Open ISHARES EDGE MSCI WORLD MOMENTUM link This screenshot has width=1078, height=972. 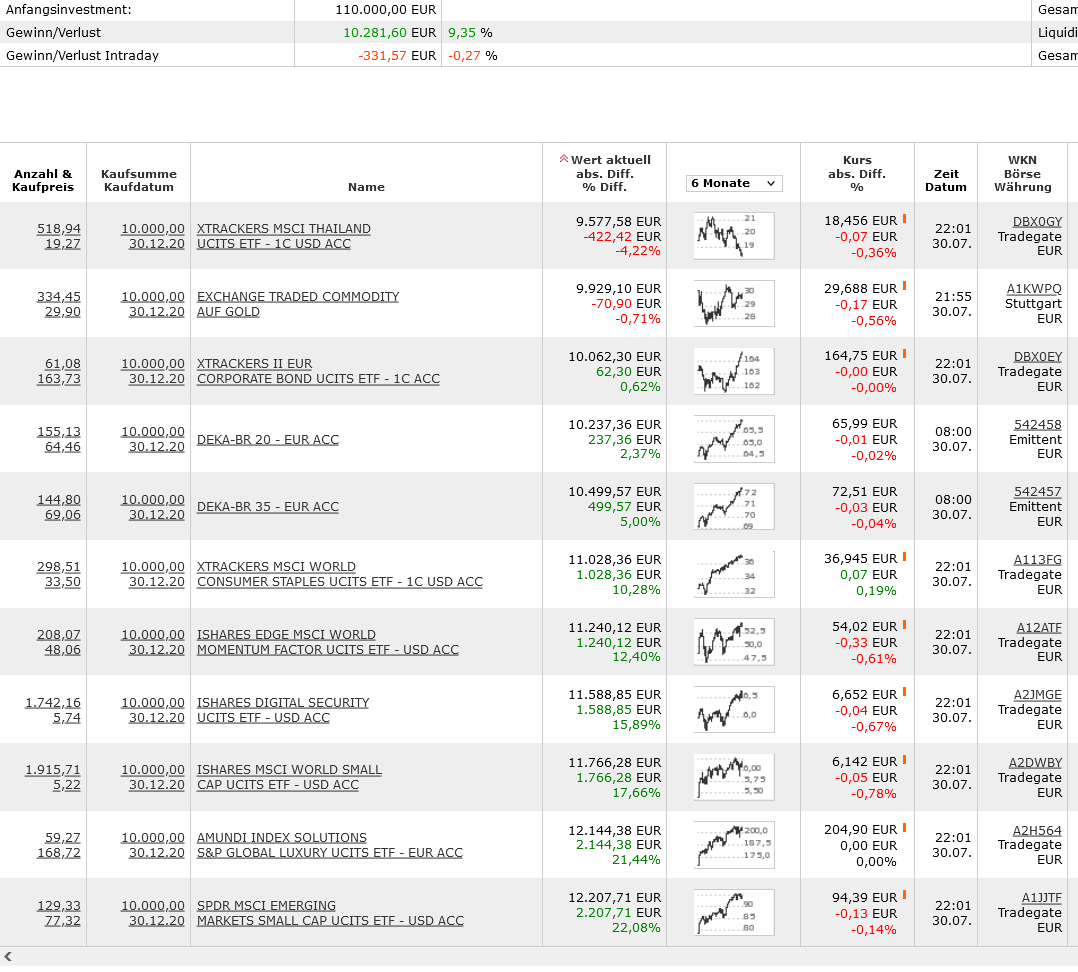point(286,635)
